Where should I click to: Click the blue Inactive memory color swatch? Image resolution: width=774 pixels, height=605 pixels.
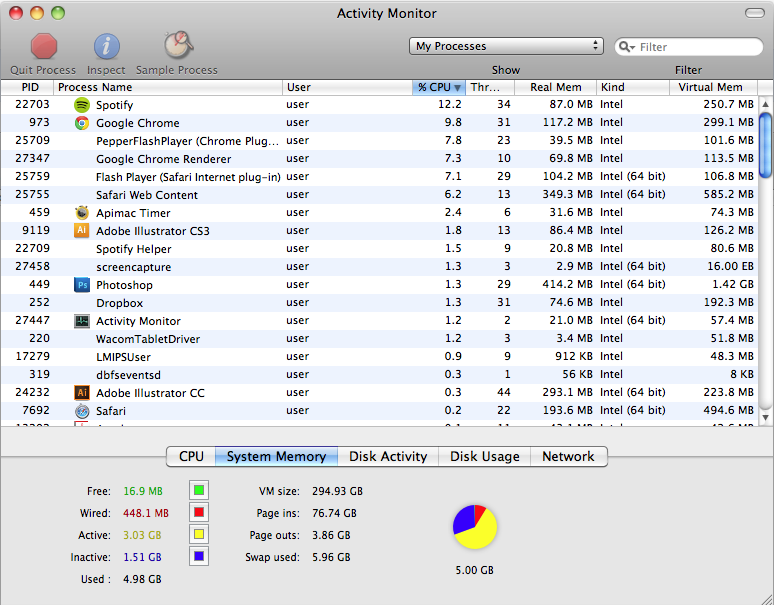[x=199, y=556]
